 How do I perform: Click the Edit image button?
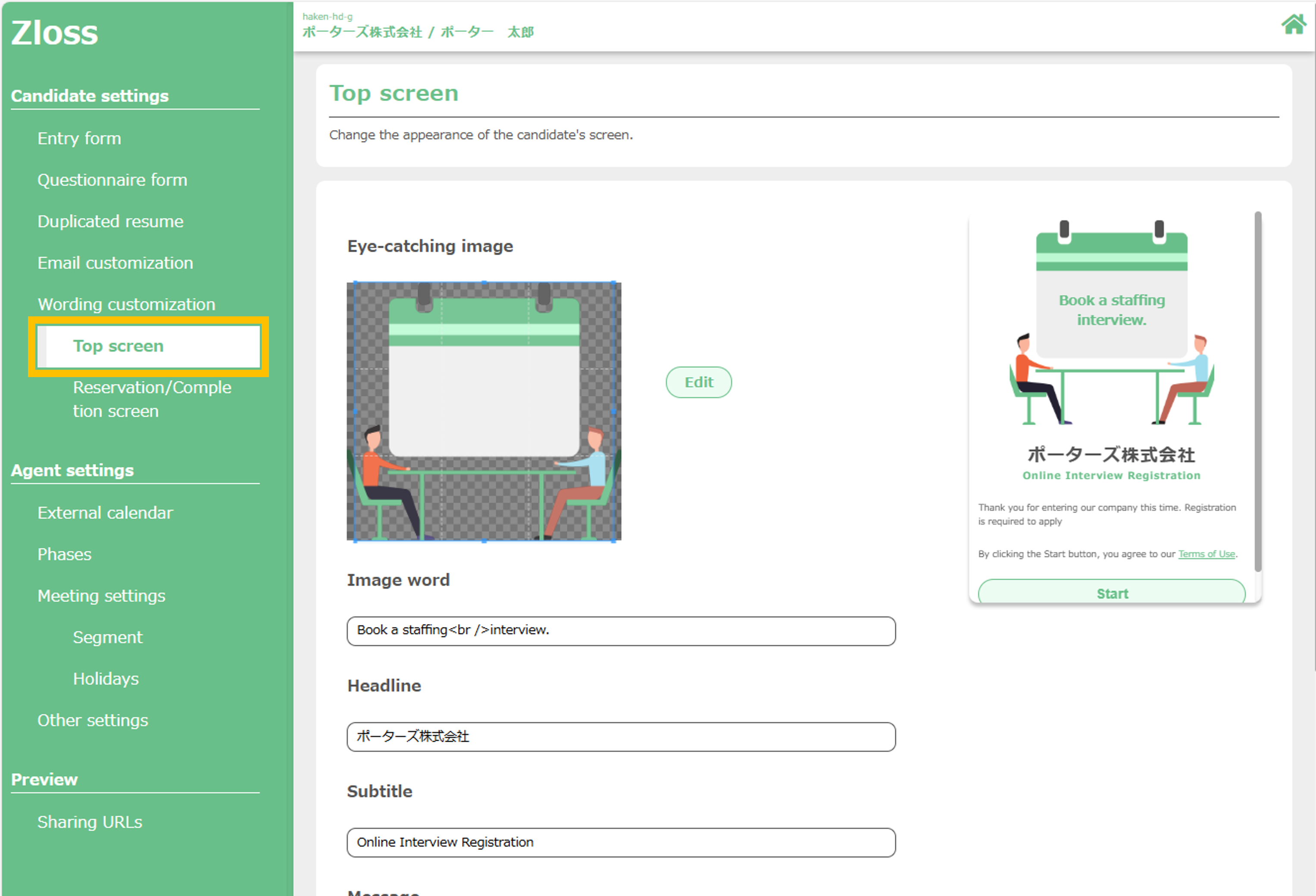point(698,382)
